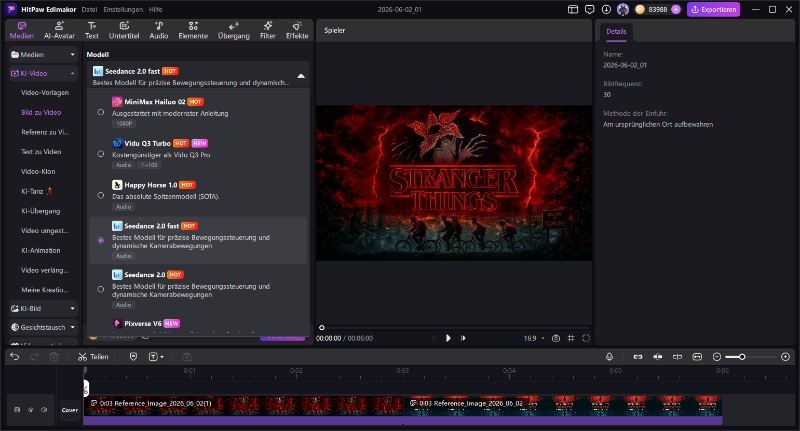The height and width of the screenshot is (431, 800).
Task: Undo the last action
Action: pyautogui.click(x=15, y=357)
